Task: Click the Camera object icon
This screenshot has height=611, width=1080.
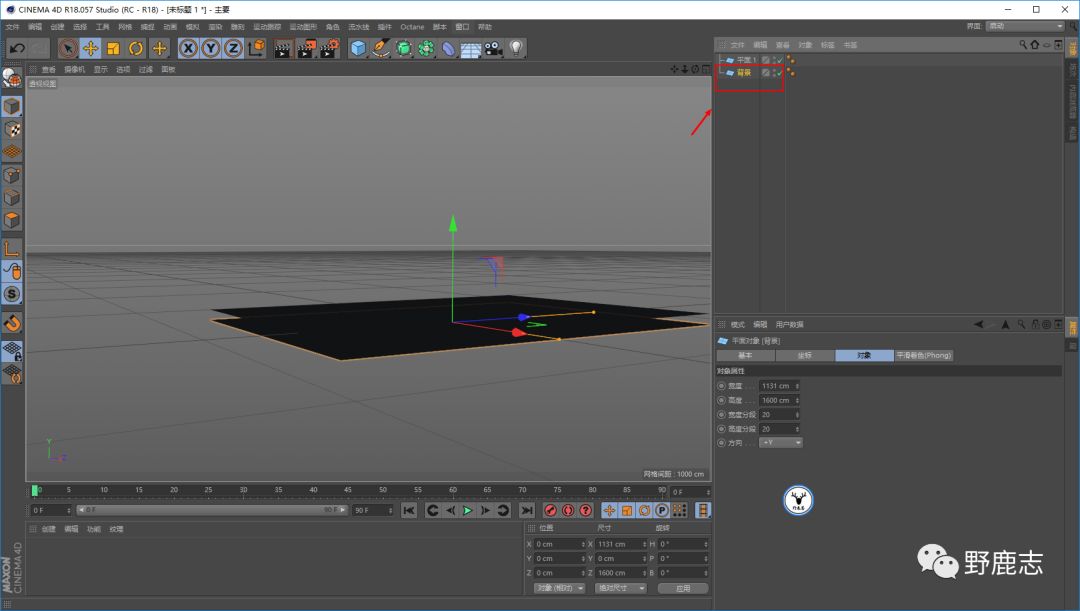Action: point(493,48)
